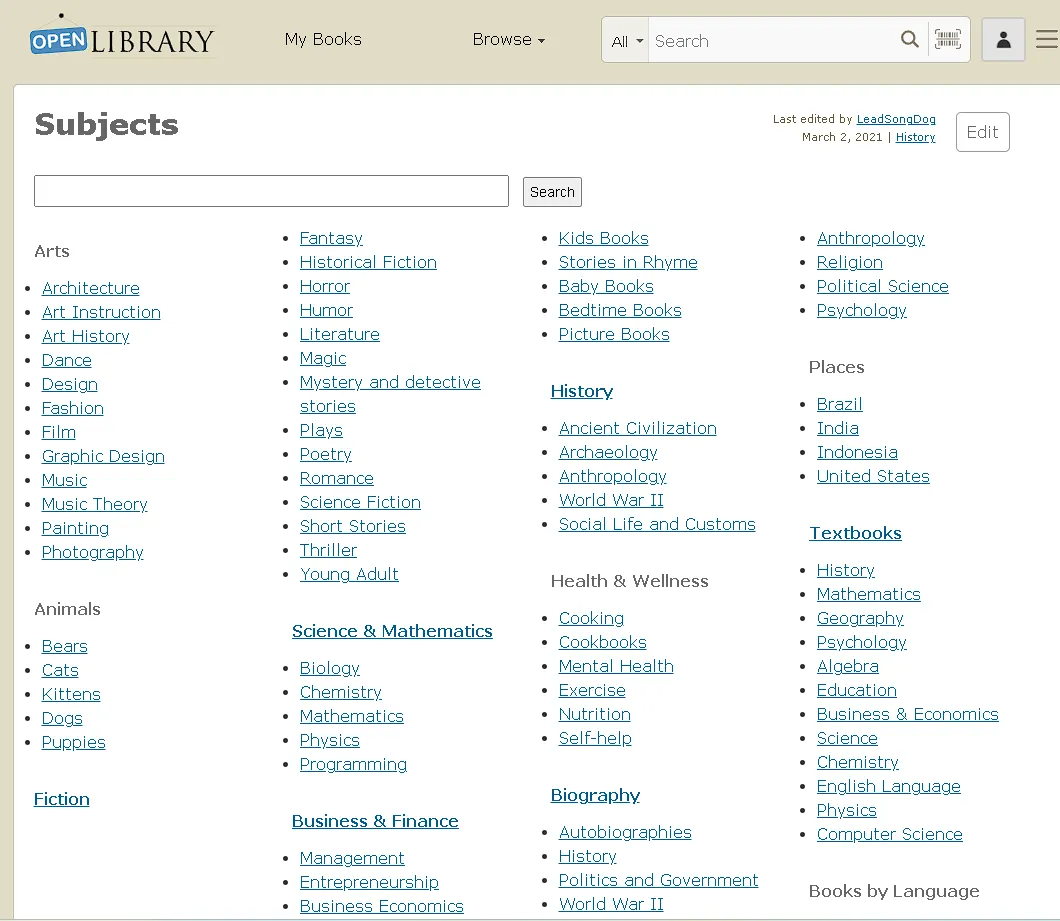
Task: Open the user account icon
Action: coord(1003,40)
